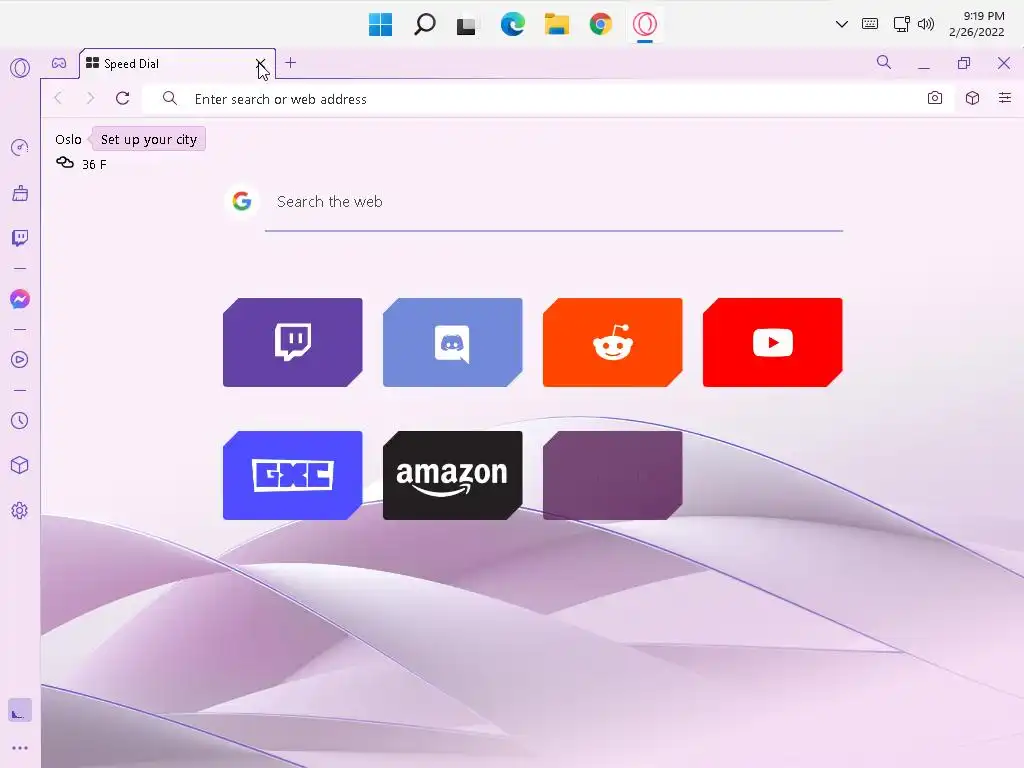Expand the hidden tray icons chevron
The image size is (1024, 768).
(x=842, y=24)
